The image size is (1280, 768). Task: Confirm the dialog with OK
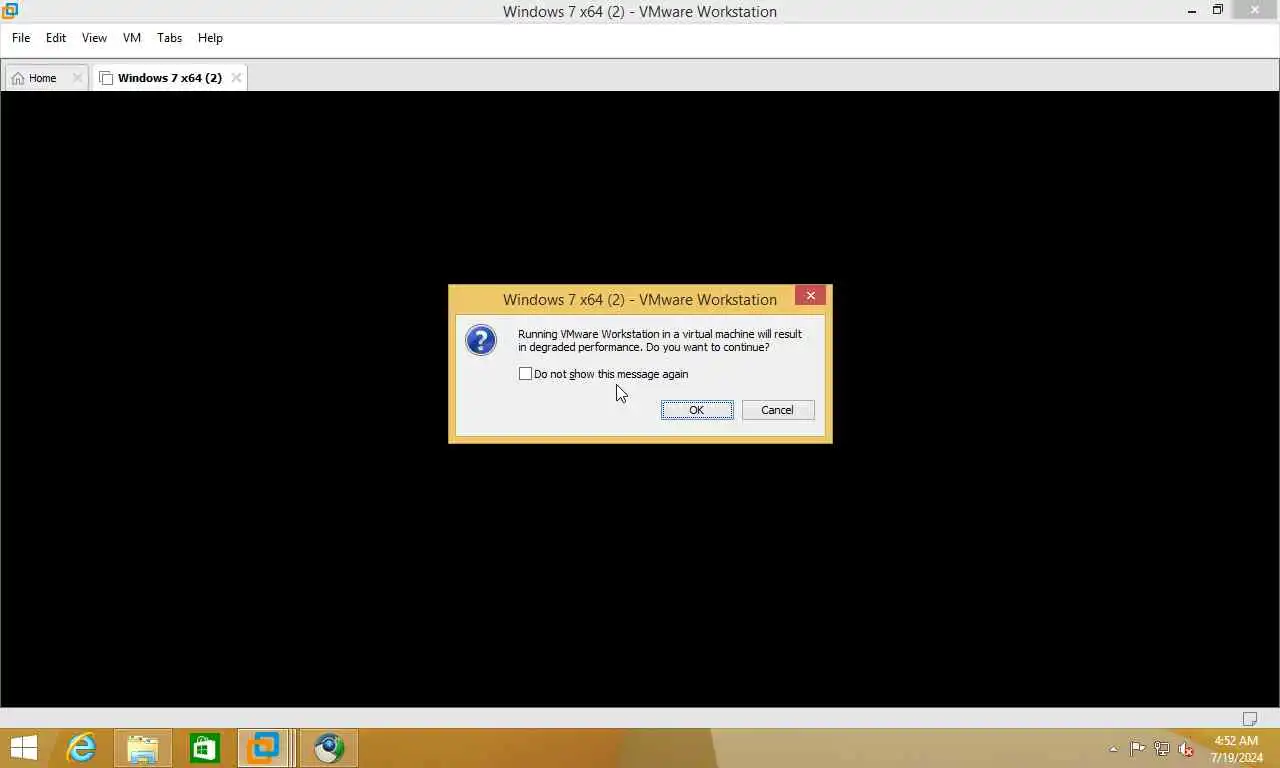point(697,410)
